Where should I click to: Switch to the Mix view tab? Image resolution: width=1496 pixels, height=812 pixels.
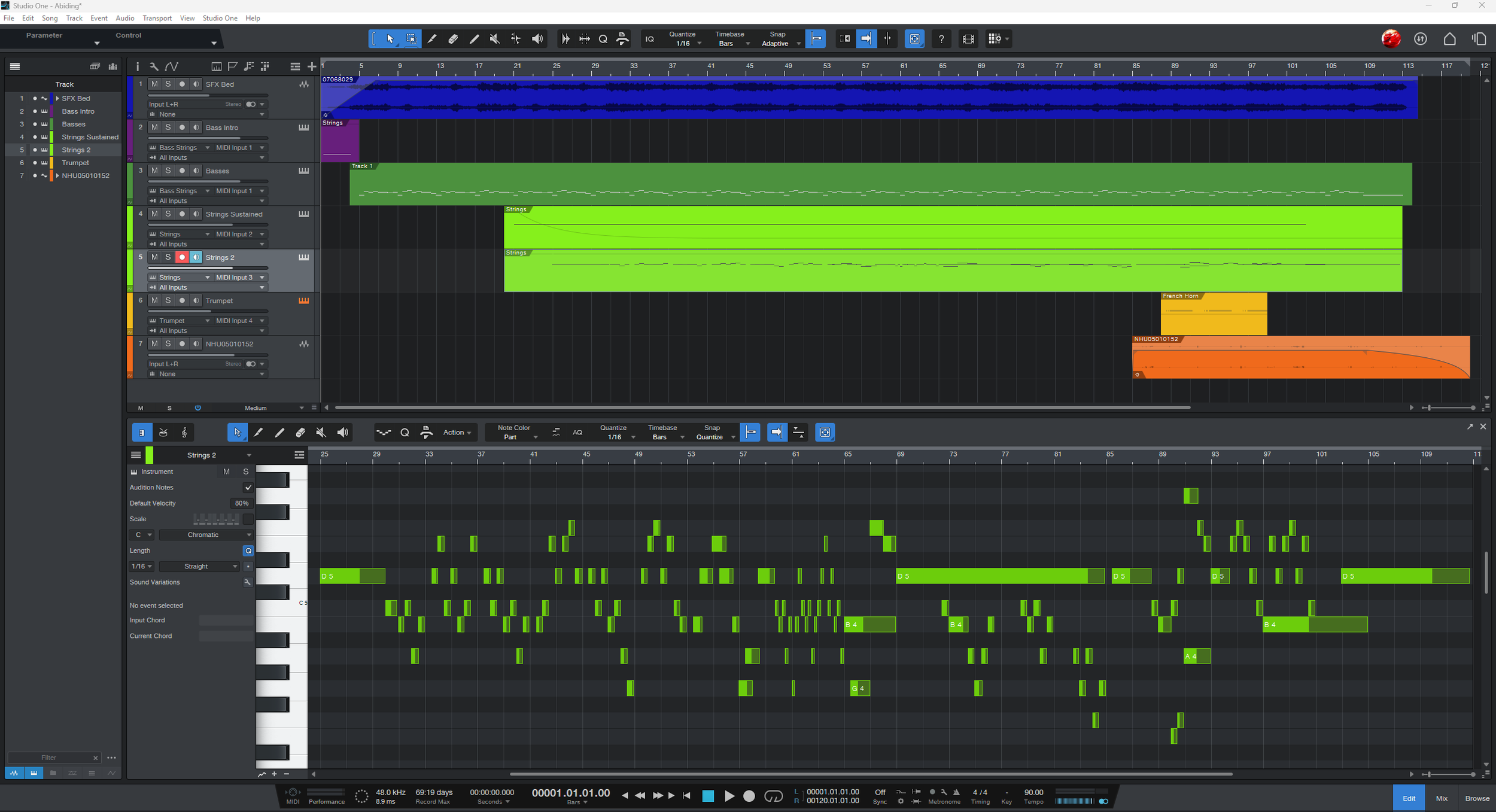tap(1441, 798)
